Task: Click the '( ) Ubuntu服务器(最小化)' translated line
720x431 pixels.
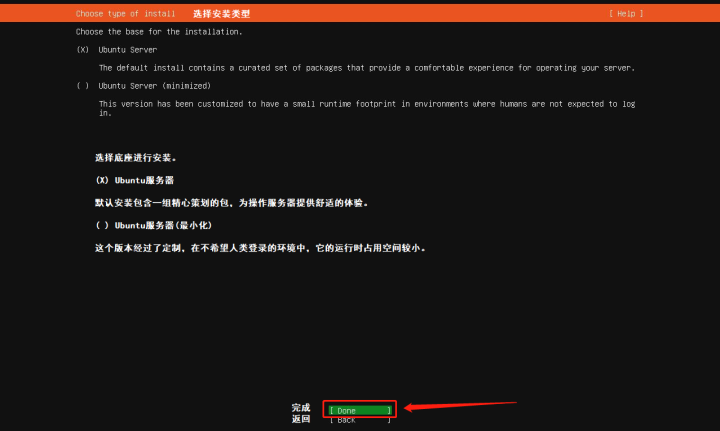Action: click(154, 225)
